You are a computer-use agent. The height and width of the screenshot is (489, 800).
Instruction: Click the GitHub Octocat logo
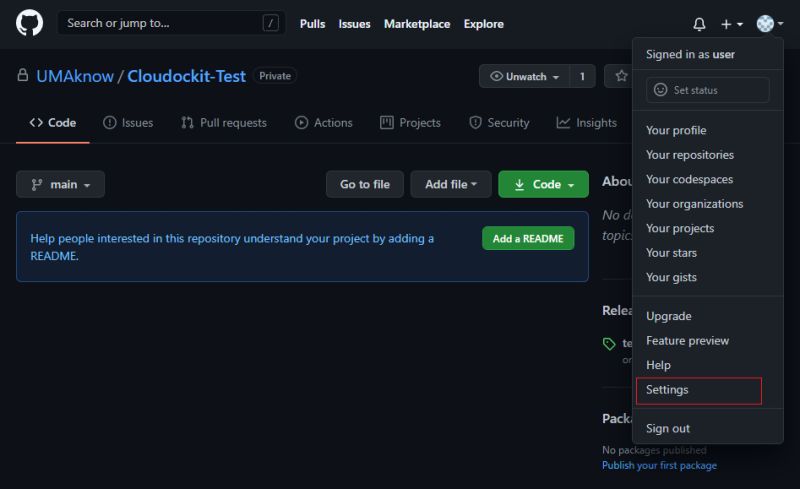(30, 23)
